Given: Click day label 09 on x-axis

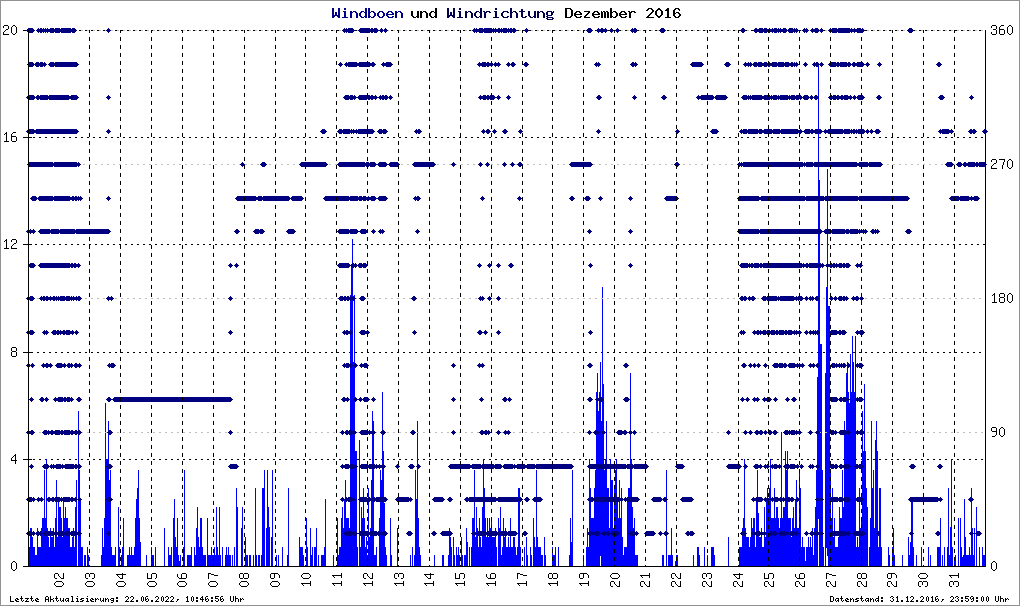Looking at the screenshot, I should 275,578.
